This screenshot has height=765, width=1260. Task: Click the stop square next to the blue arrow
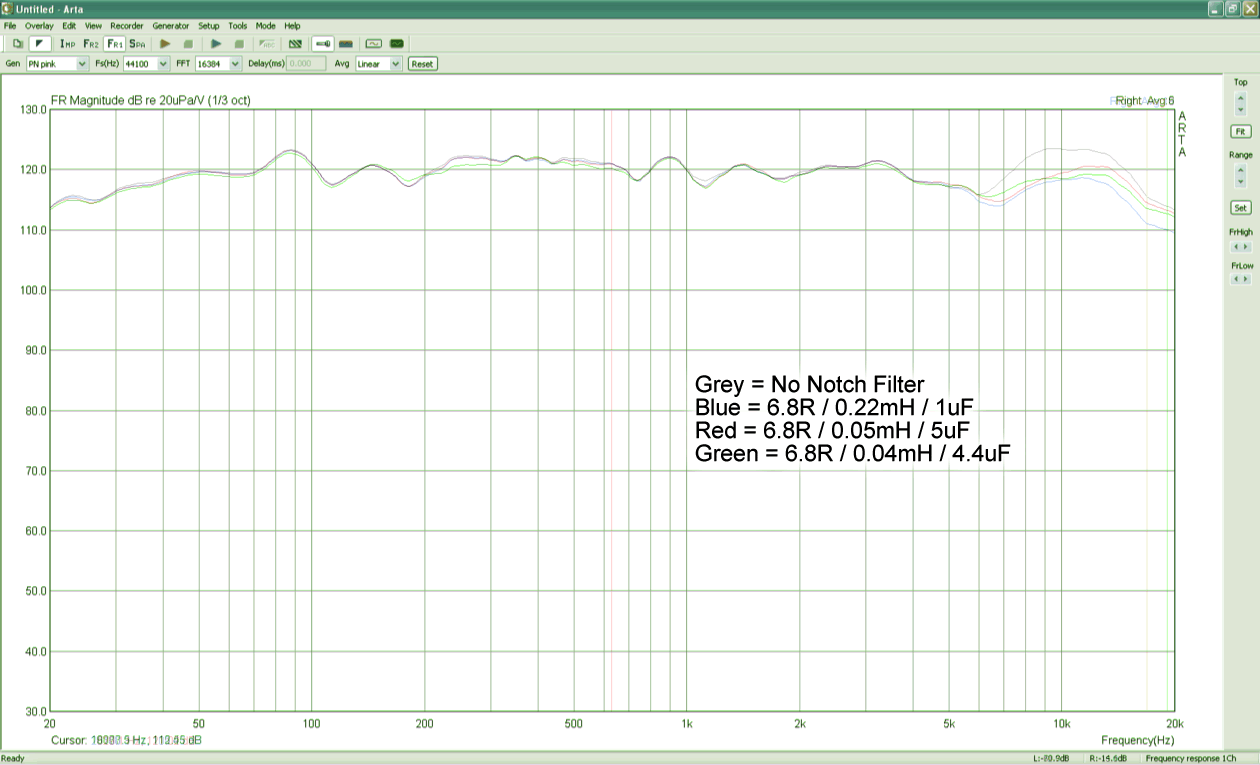[x=239, y=43]
